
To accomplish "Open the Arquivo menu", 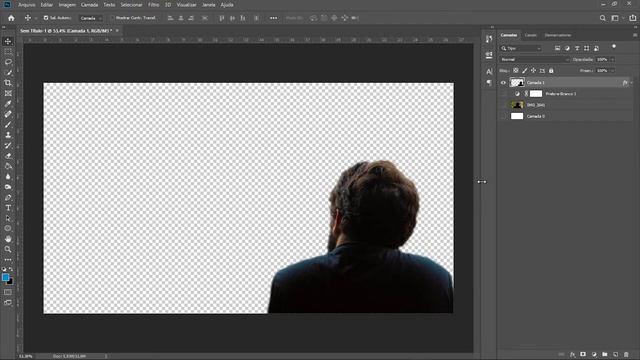I will point(27,5).
